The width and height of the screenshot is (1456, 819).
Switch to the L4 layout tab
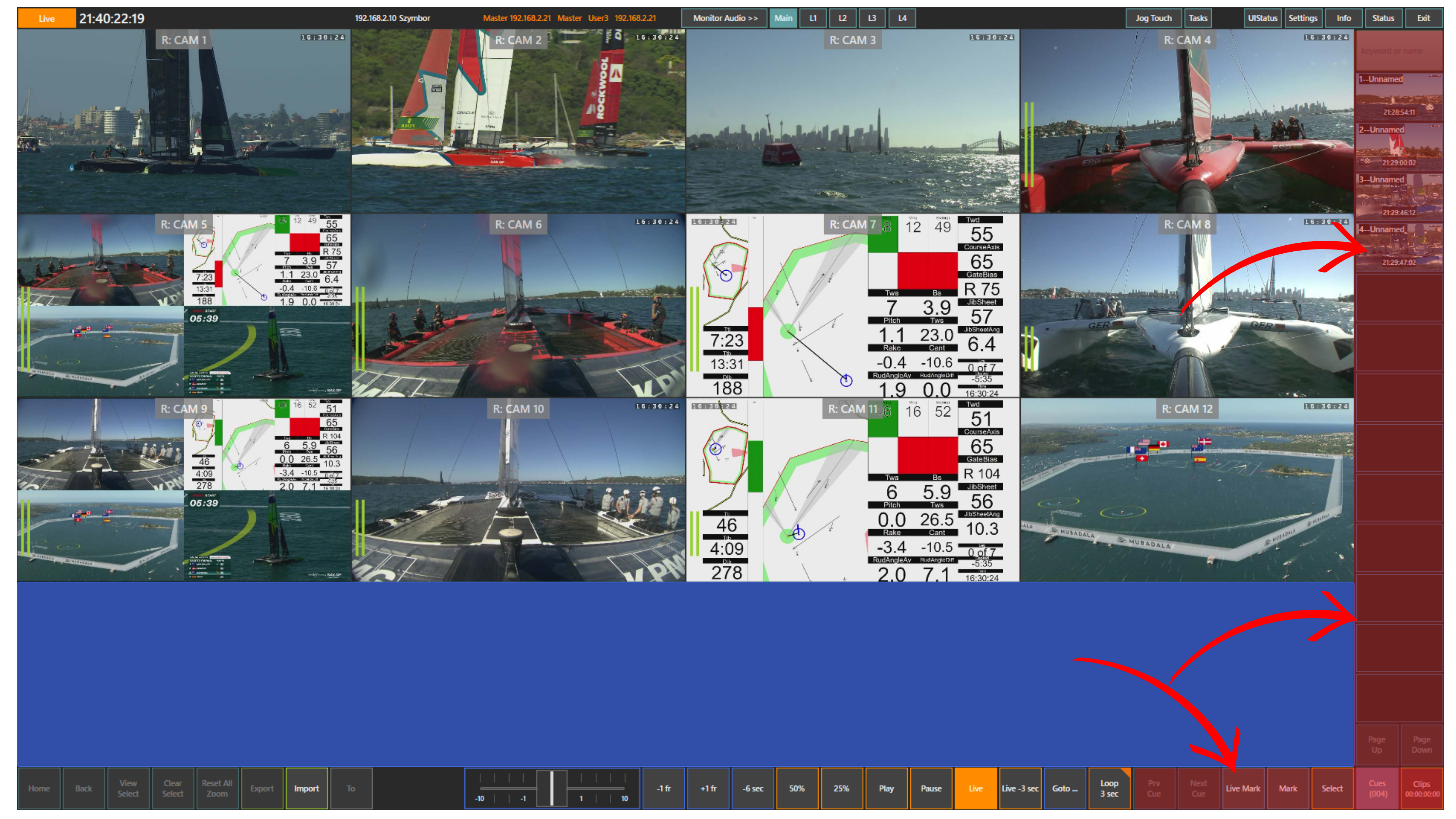click(x=902, y=18)
